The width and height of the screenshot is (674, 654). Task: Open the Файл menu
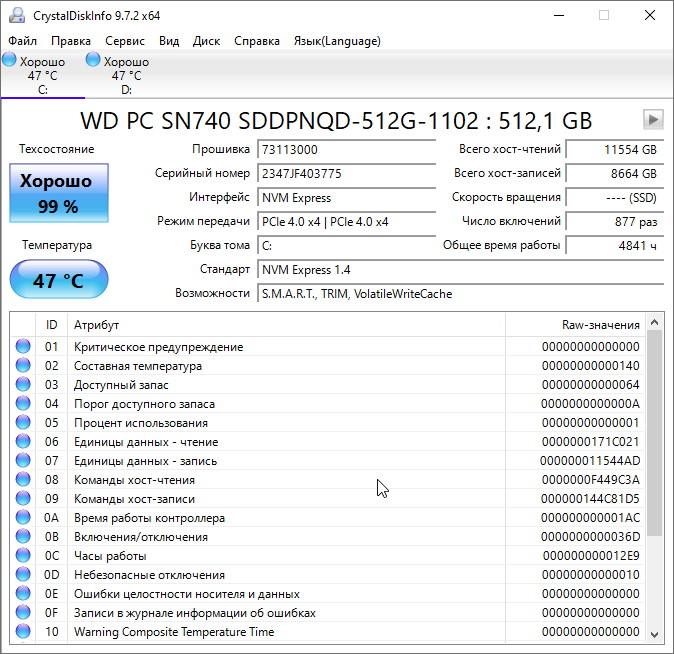point(22,41)
